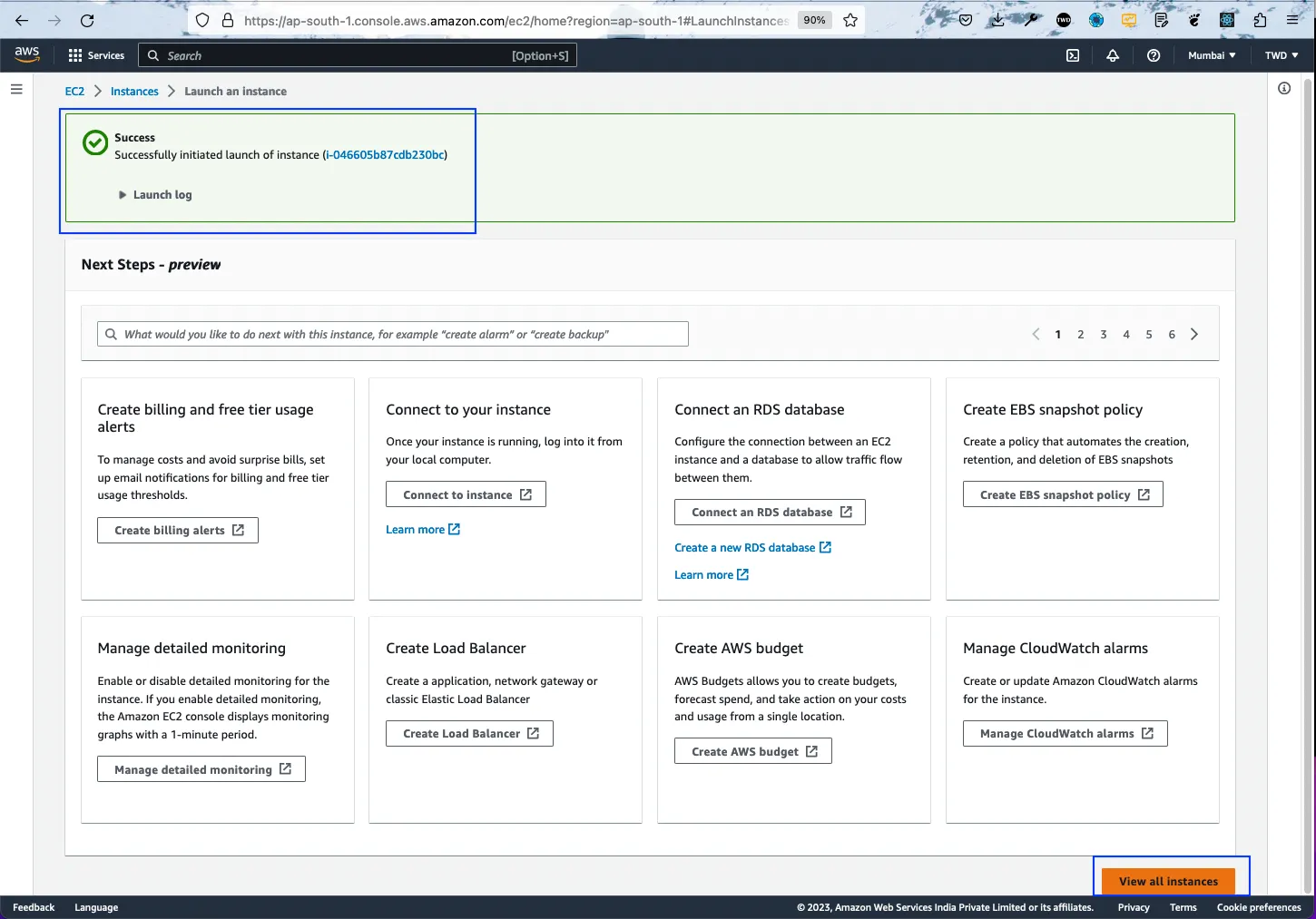
Task: Click the search magnifier in Next Steps field
Action: (111, 334)
